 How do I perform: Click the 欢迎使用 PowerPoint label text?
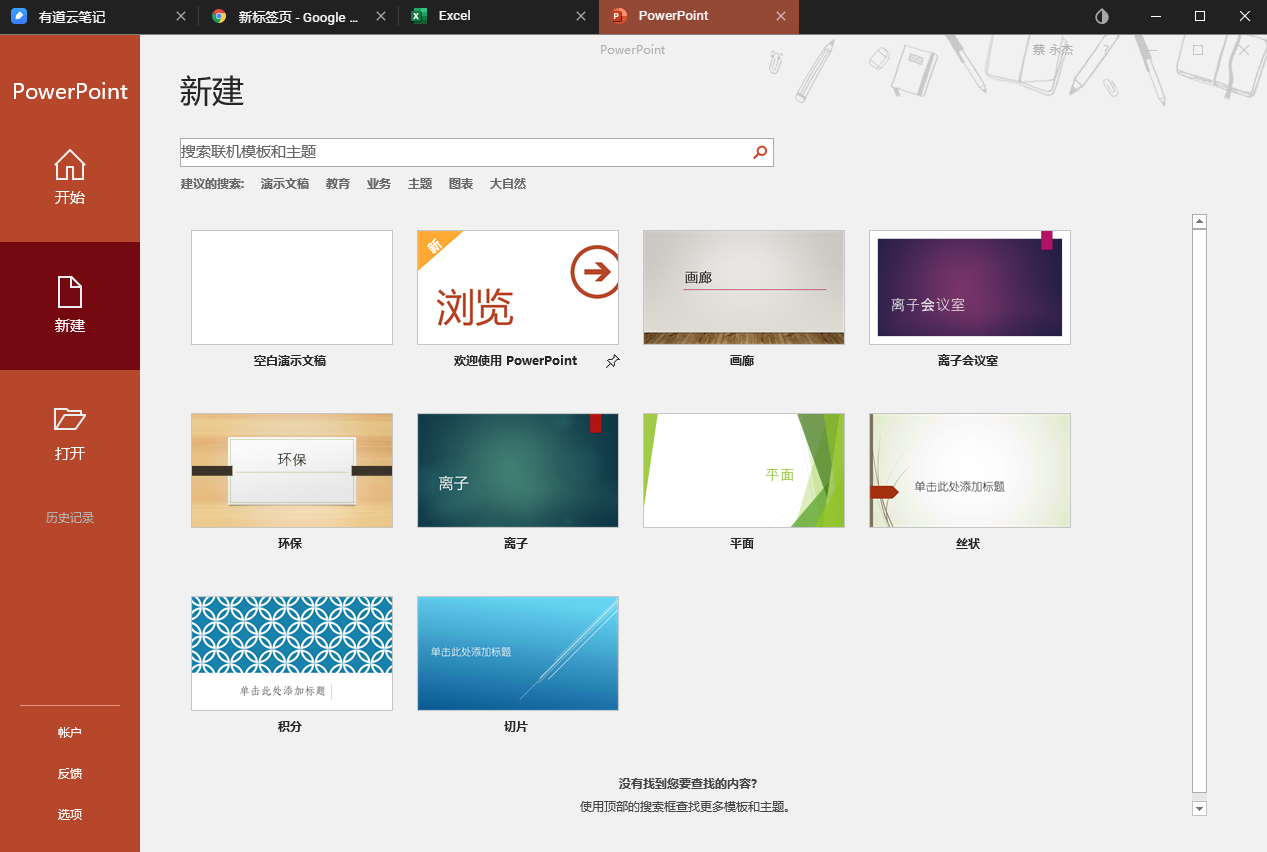tap(515, 361)
